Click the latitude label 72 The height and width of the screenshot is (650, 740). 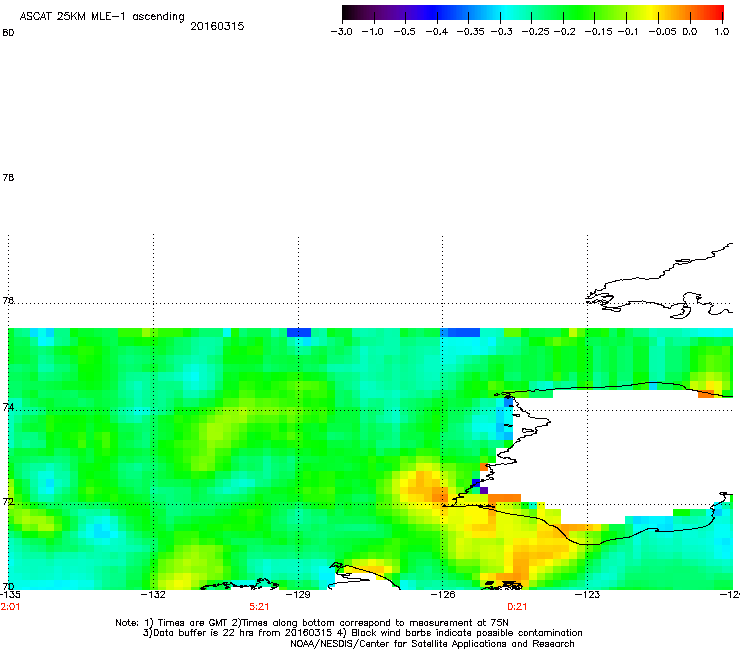click(8, 501)
